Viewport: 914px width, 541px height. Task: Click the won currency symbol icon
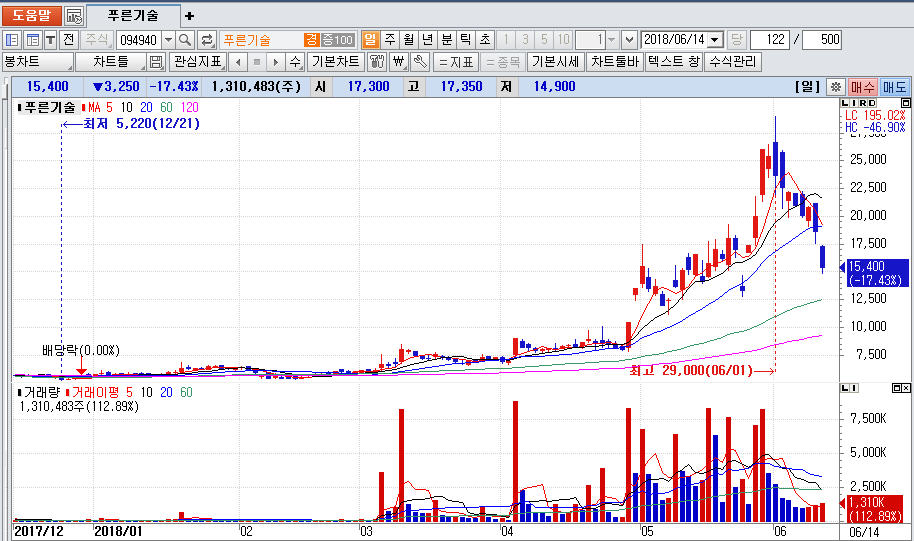point(399,62)
